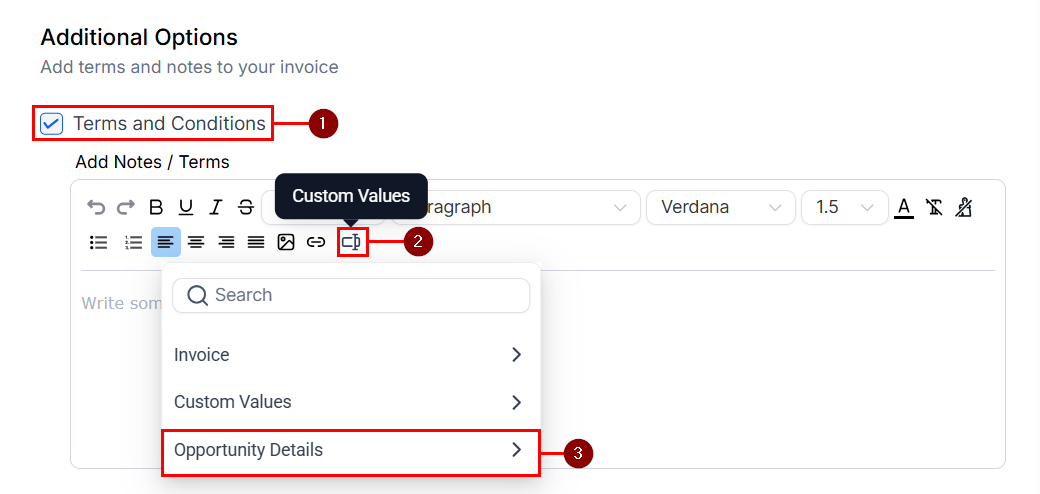Insert a hyperlink
Screen dimensions: 1040x494
pyautogui.click(x=316, y=242)
